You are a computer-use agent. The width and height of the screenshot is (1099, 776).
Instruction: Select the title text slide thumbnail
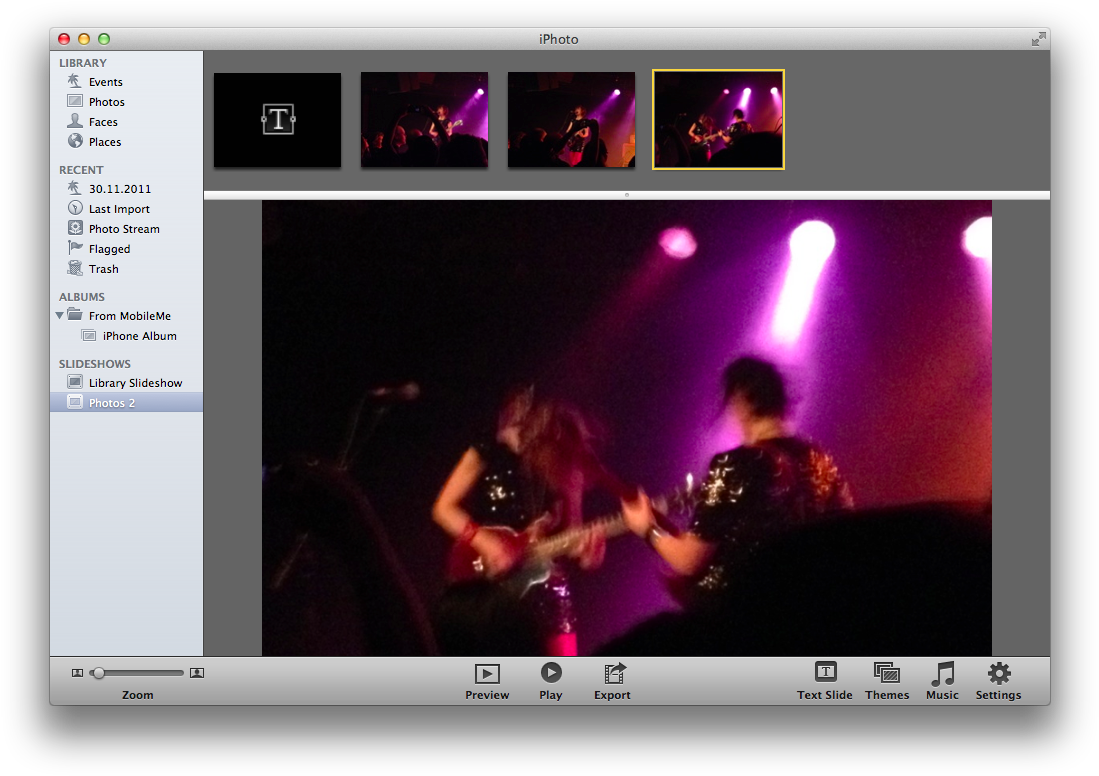pos(277,120)
